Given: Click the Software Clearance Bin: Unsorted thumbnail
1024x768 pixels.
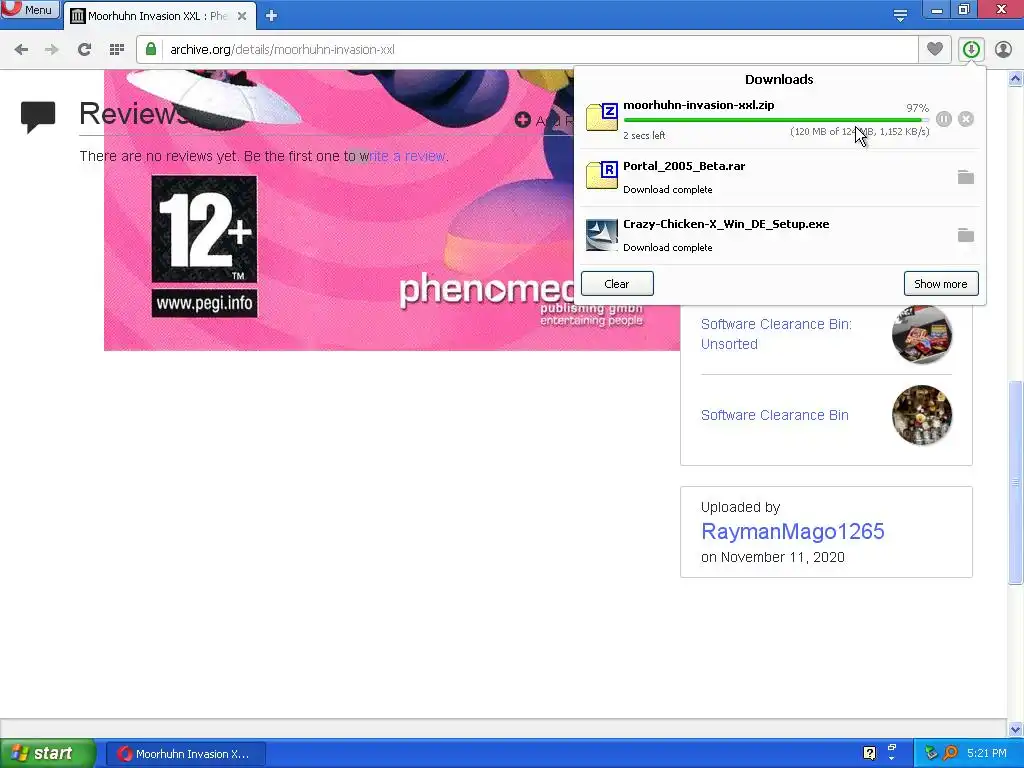Looking at the screenshot, I should [921, 334].
